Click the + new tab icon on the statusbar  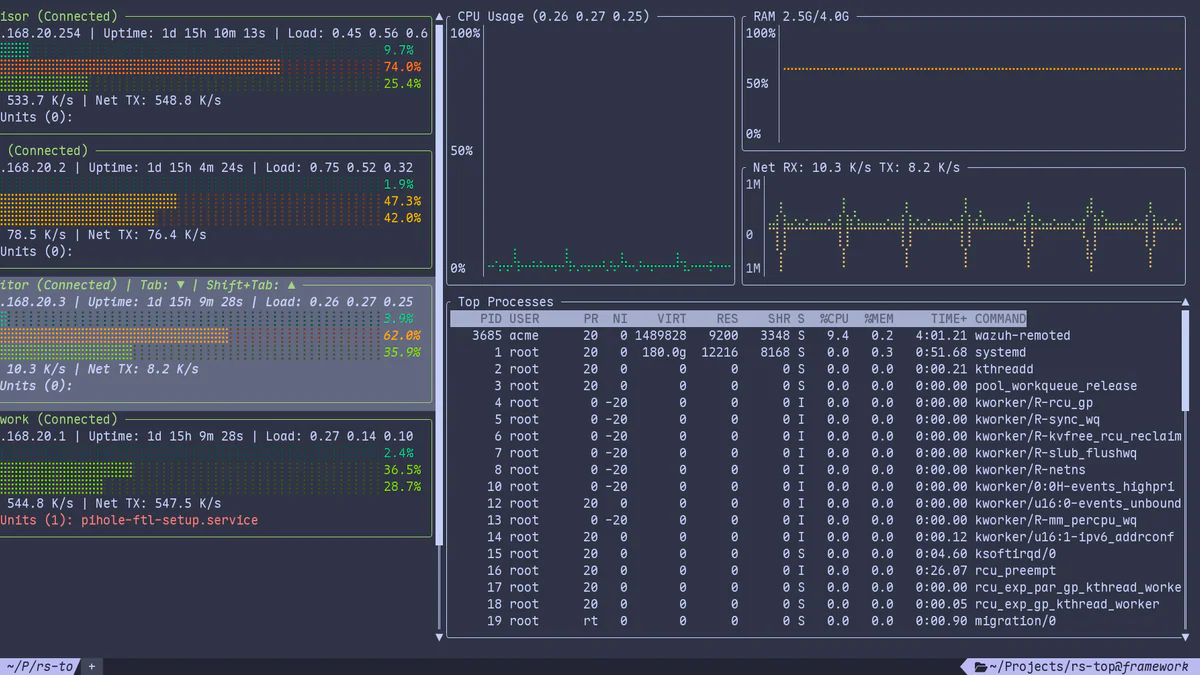pyautogui.click(x=89, y=666)
